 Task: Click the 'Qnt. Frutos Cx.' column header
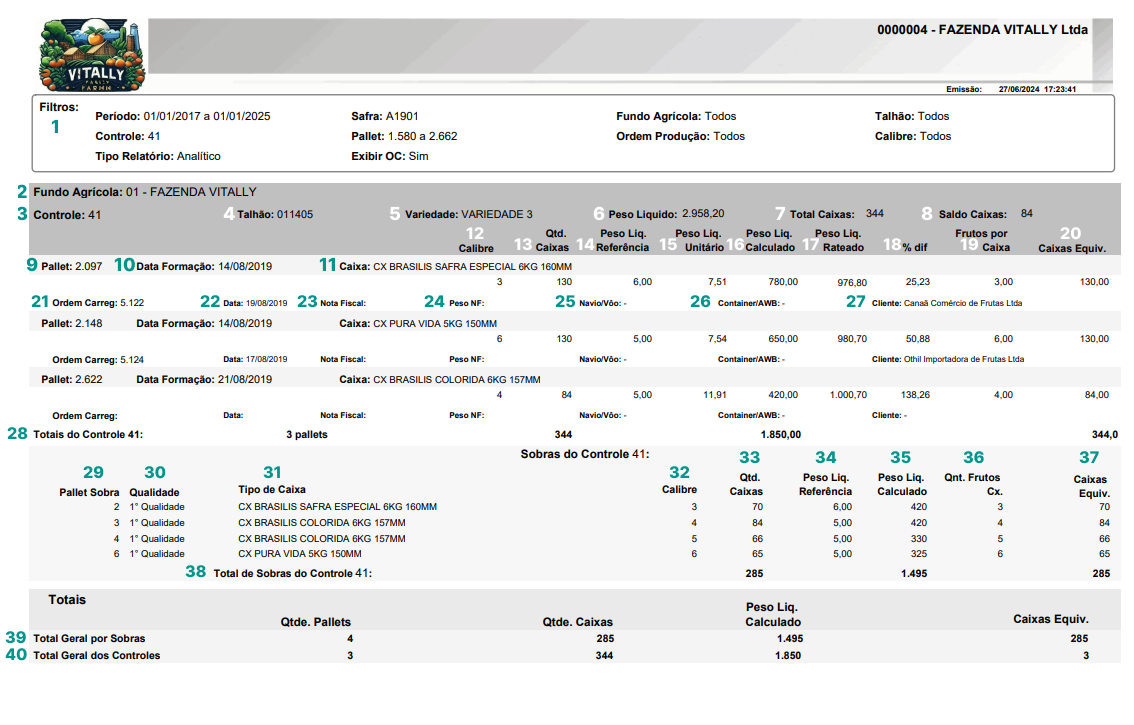click(x=973, y=485)
